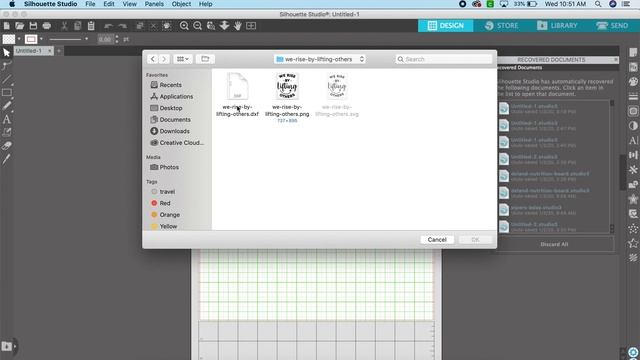Add a new document tab
This screenshot has width=640, height=360.
pos(59,51)
